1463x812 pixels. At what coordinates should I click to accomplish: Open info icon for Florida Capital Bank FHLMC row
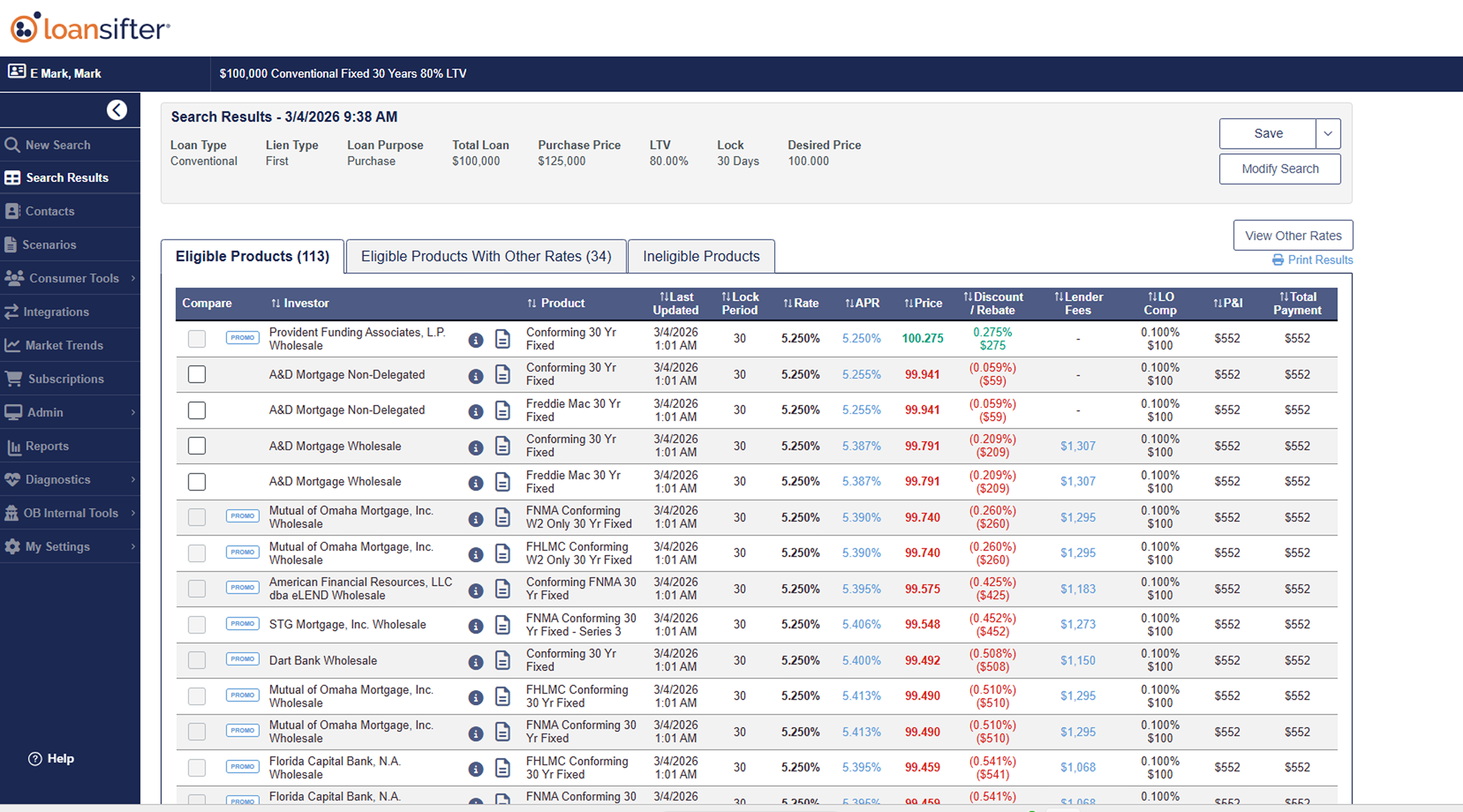point(476,769)
